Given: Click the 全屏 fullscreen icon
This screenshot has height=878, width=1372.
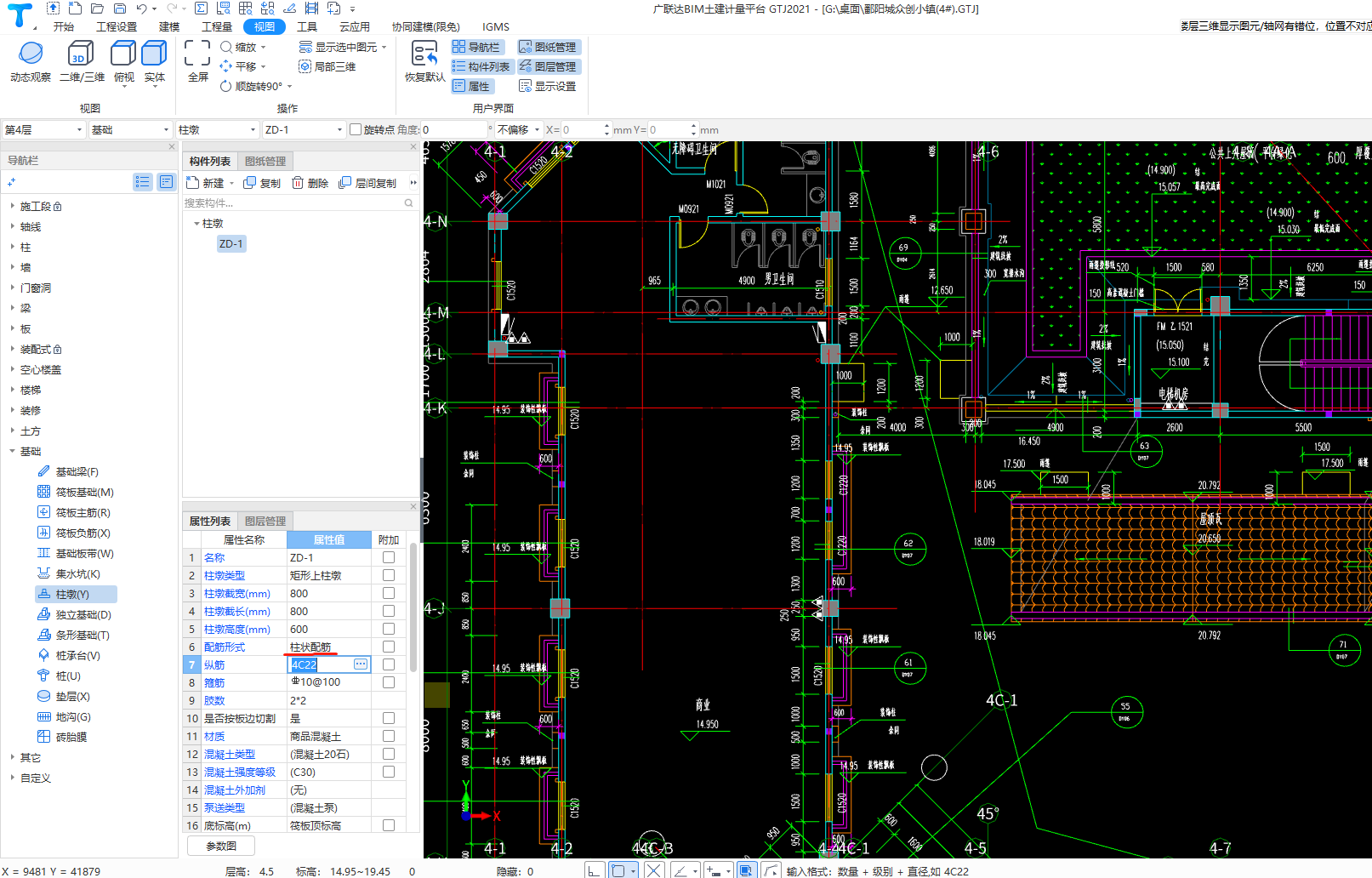Looking at the screenshot, I should point(197,61).
